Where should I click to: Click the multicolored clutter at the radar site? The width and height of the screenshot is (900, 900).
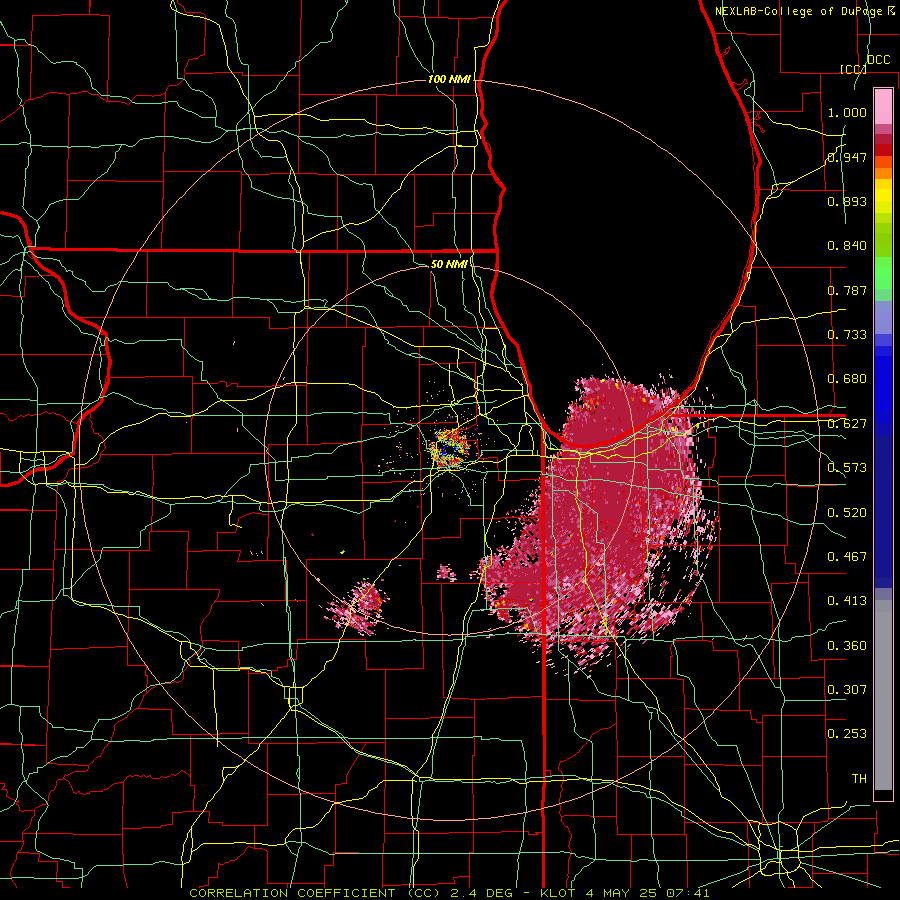click(x=449, y=448)
